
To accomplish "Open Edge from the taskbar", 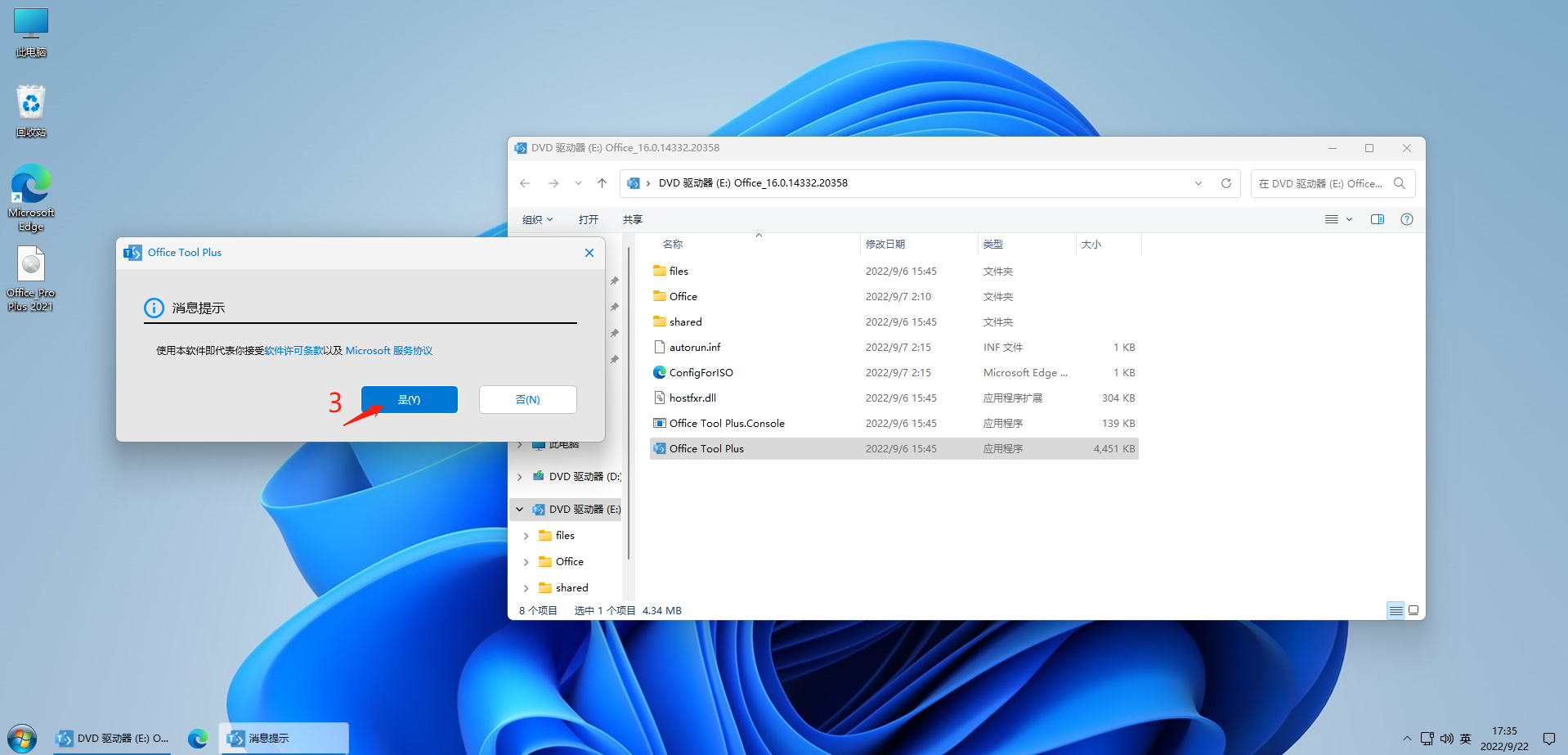I will [x=198, y=739].
